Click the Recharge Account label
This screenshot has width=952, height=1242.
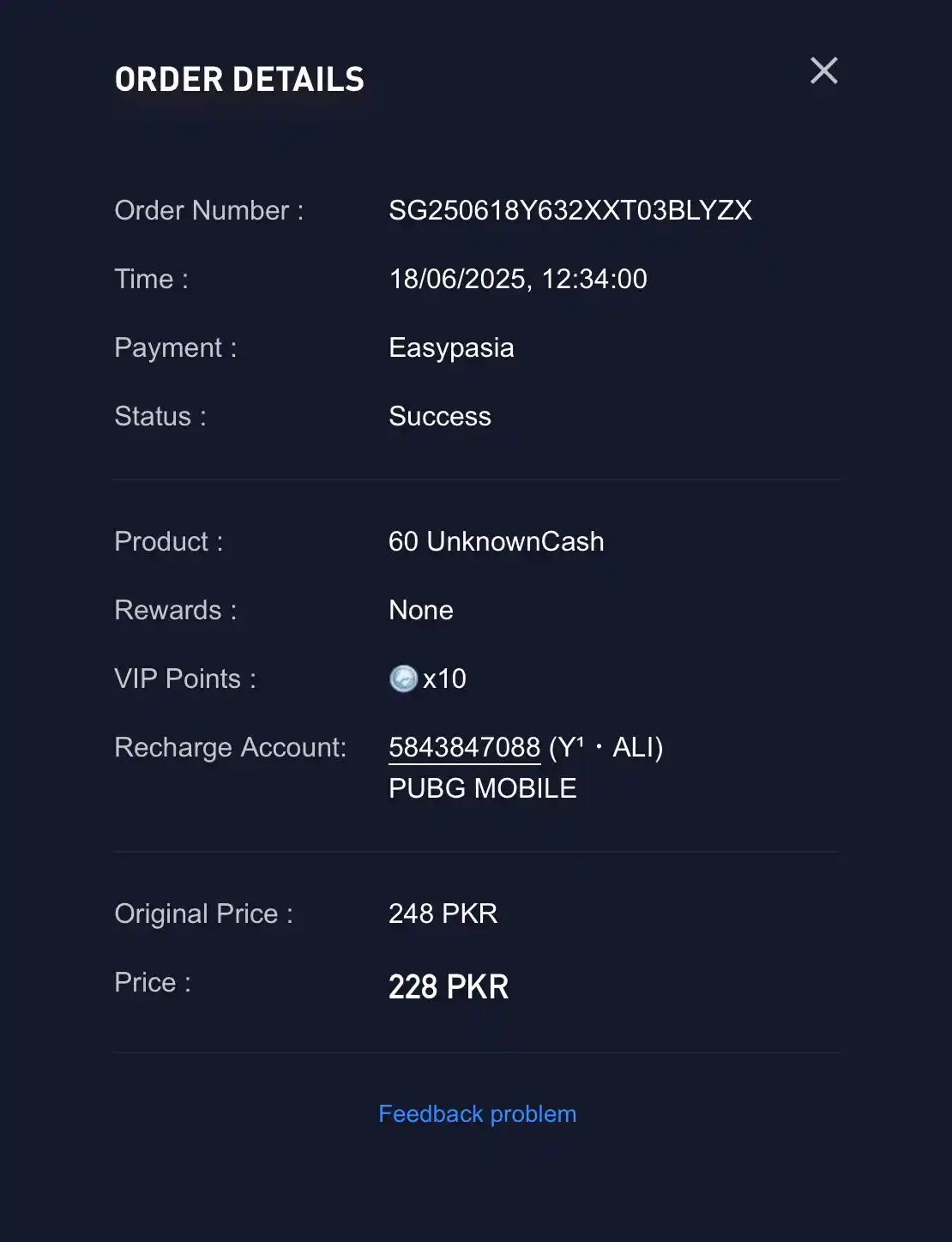pyautogui.click(x=231, y=747)
